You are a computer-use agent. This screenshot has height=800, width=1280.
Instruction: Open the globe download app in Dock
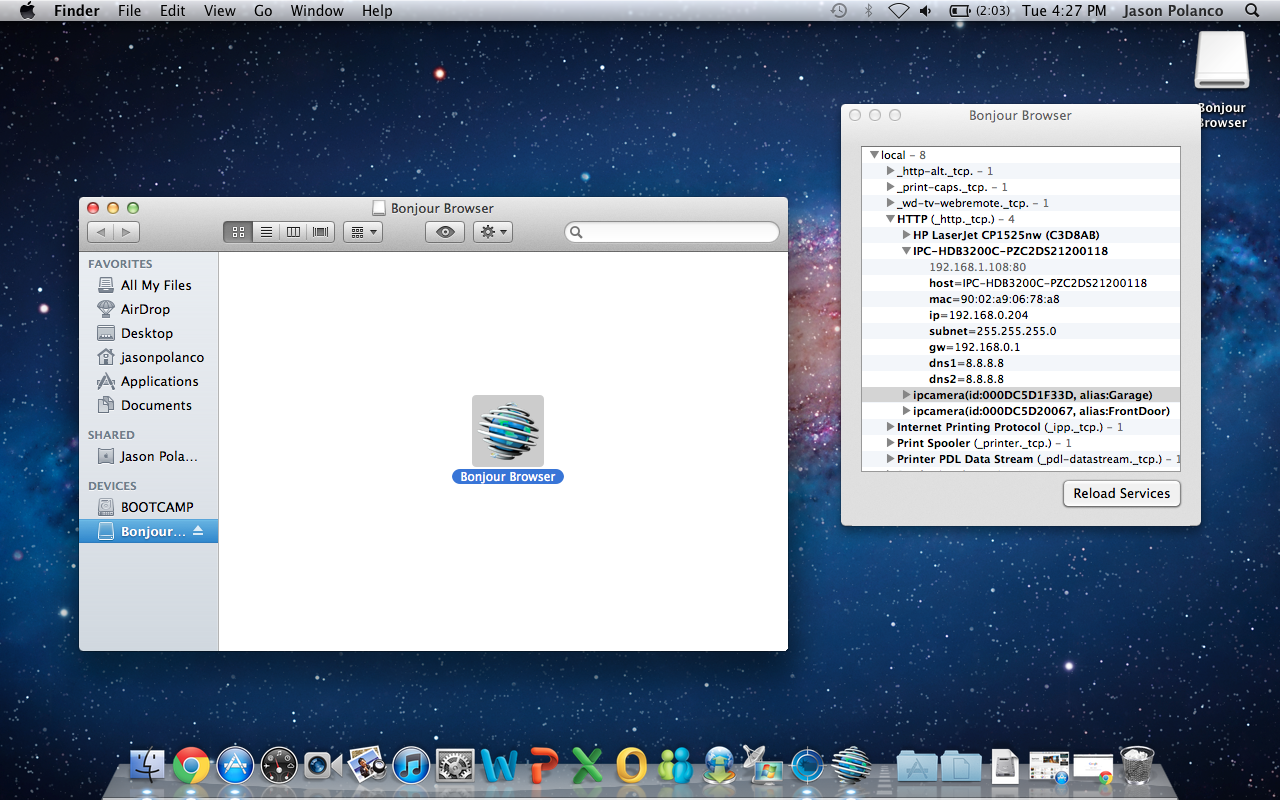coord(720,766)
